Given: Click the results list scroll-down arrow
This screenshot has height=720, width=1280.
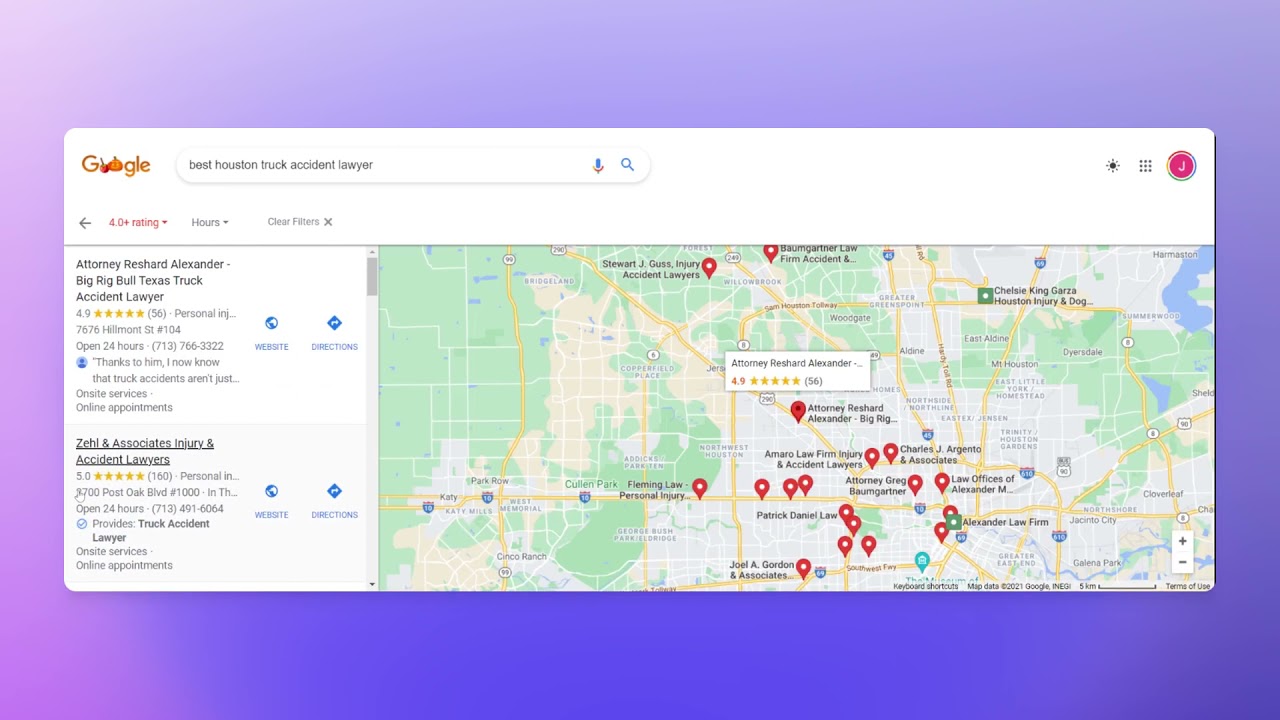Looking at the screenshot, I should coord(372,584).
